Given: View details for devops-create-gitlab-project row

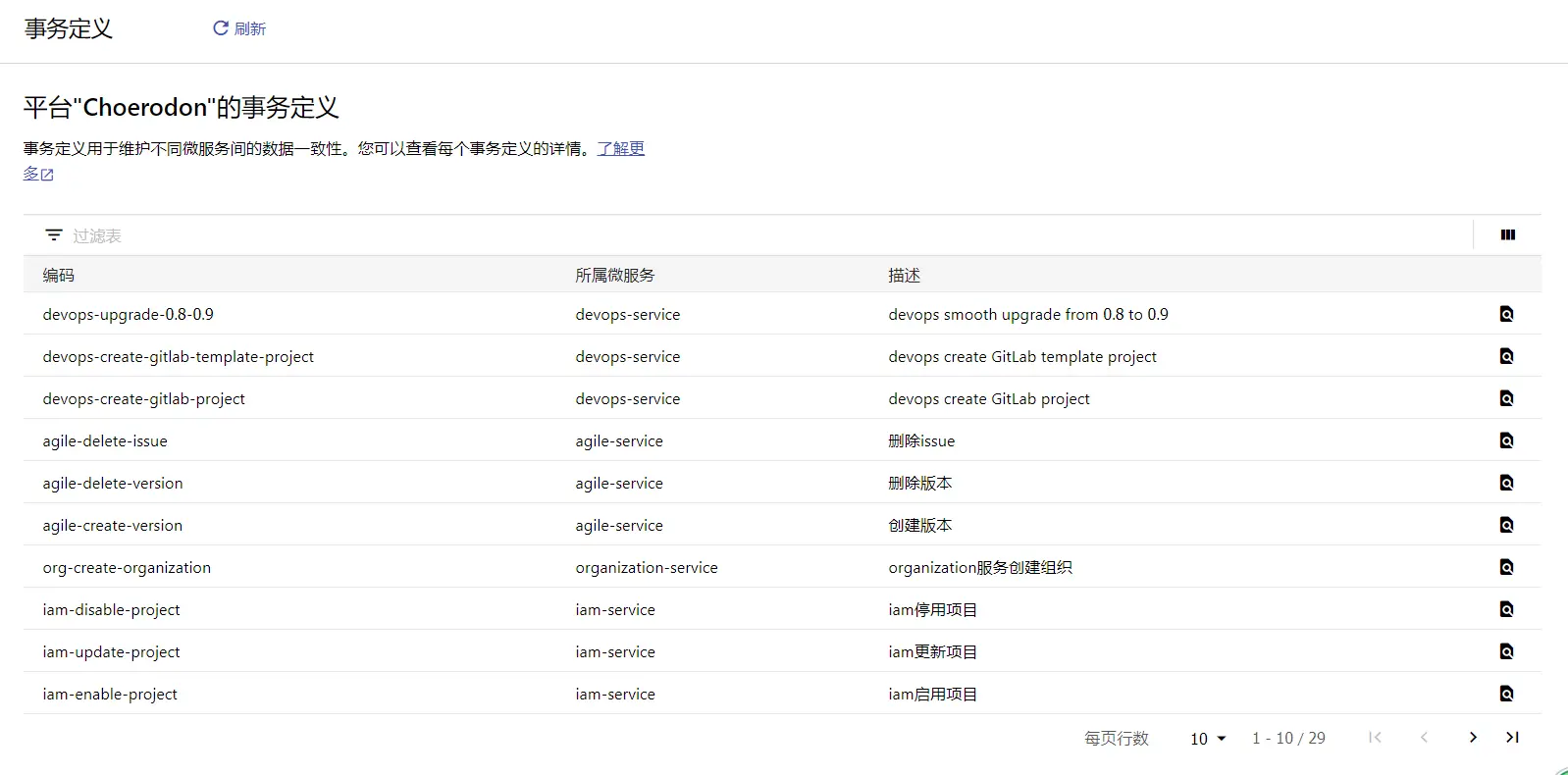Looking at the screenshot, I should click(1506, 398).
